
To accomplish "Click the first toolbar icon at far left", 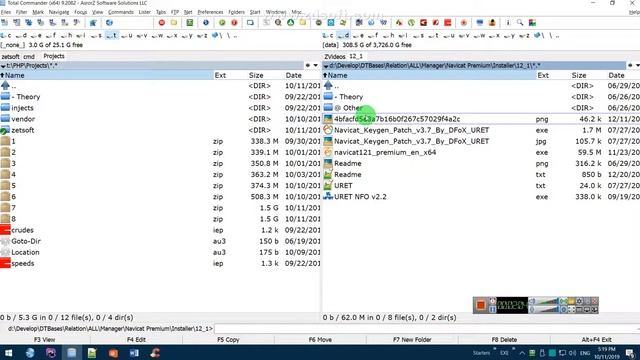I will click(x=5, y=23).
